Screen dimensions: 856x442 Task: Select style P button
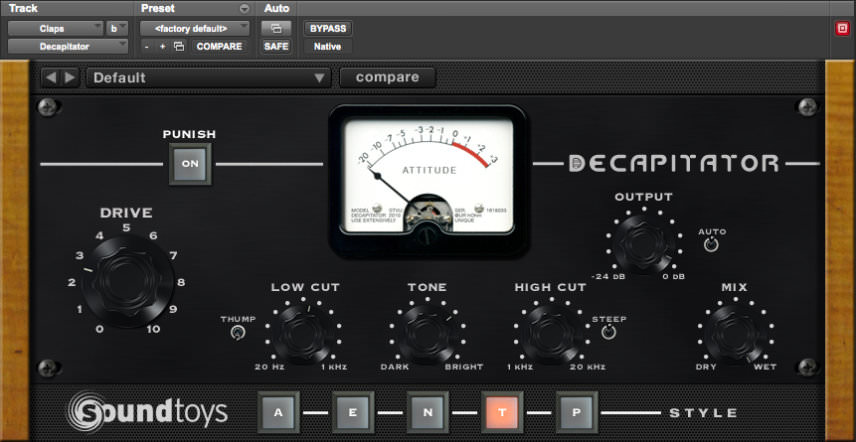click(x=576, y=412)
